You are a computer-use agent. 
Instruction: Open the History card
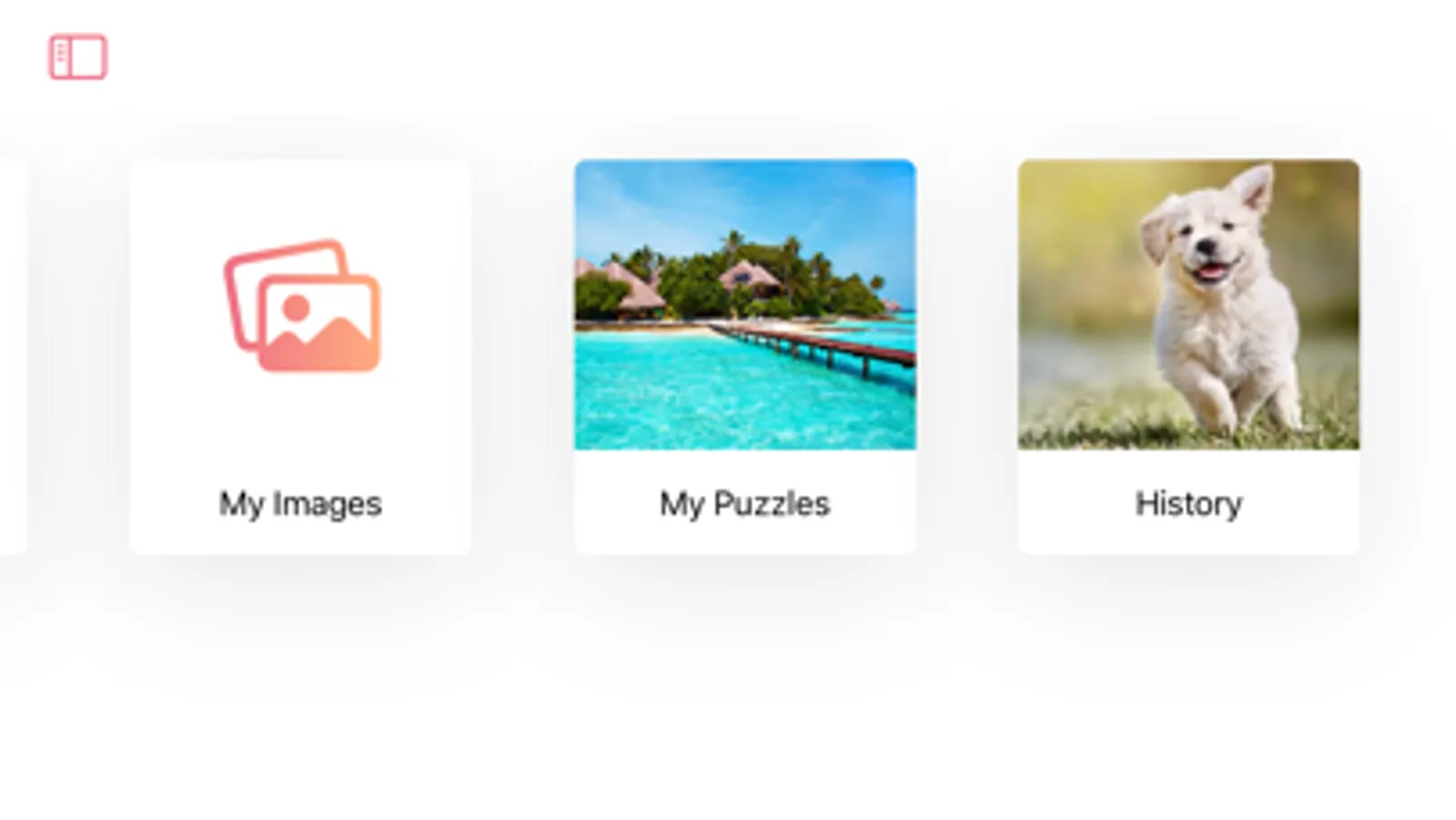tap(1188, 356)
